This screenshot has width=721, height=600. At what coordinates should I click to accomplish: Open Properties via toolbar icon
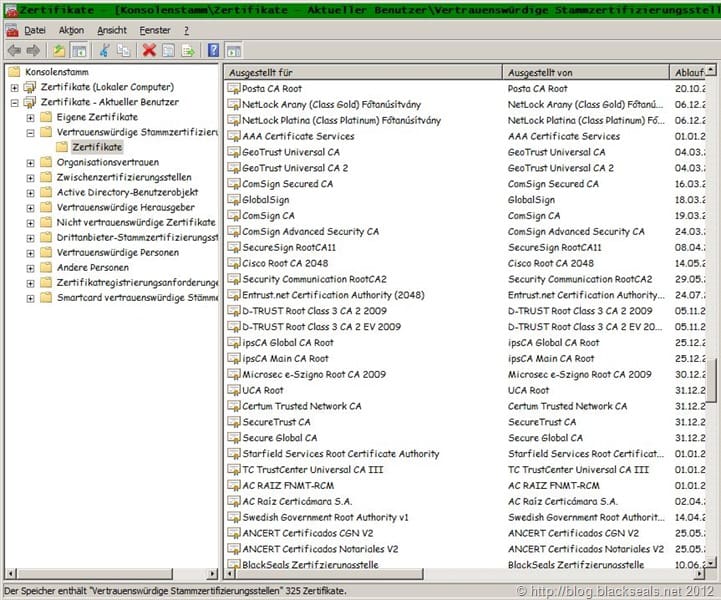(x=168, y=51)
